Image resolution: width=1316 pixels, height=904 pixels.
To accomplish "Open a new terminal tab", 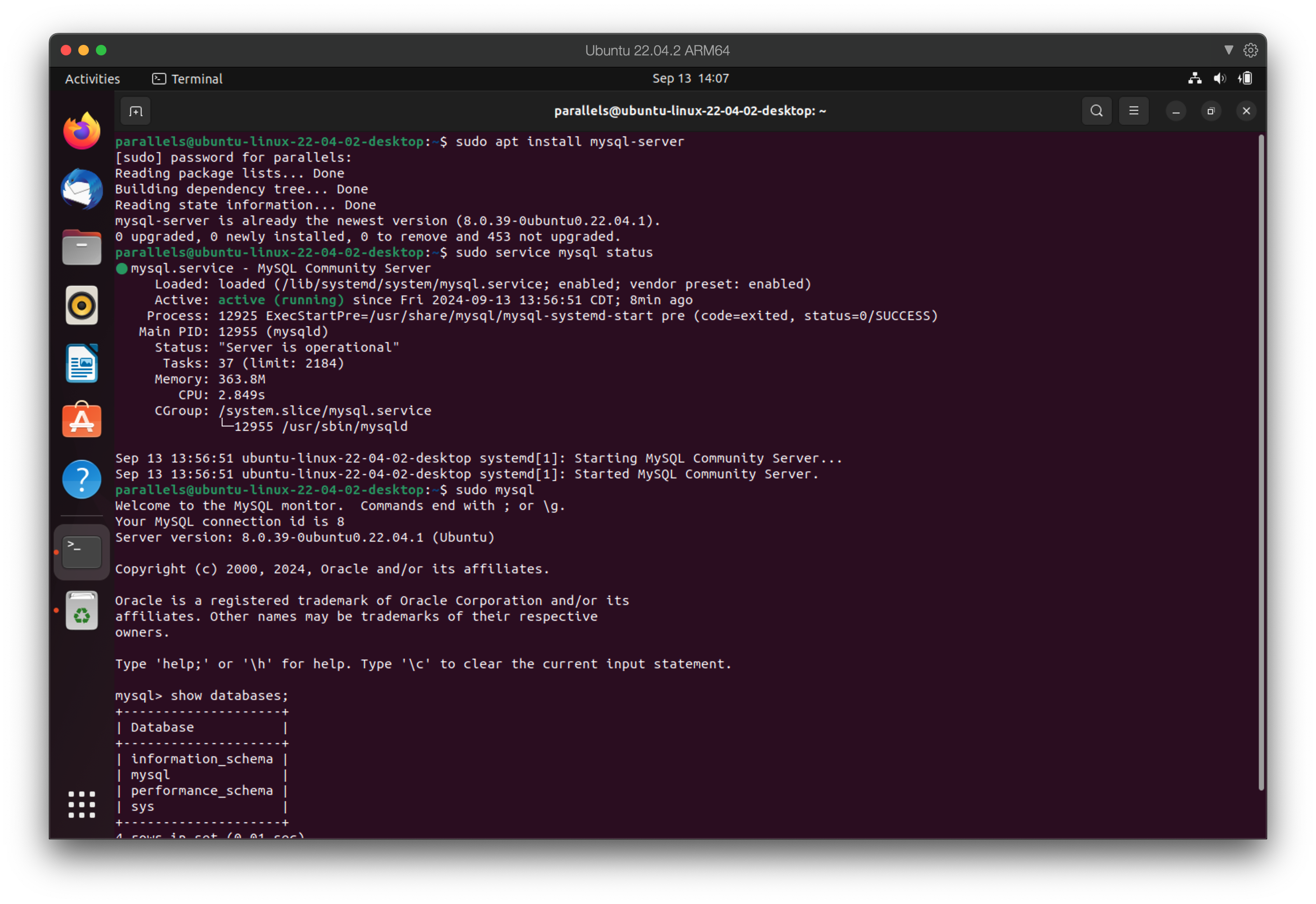I will pyautogui.click(x=135, y=110).
